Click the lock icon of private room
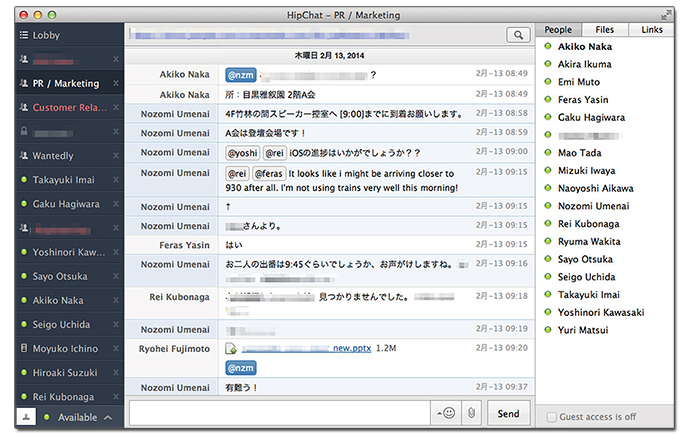This screenshot has width=690, height=435. (x=24, y=131)
